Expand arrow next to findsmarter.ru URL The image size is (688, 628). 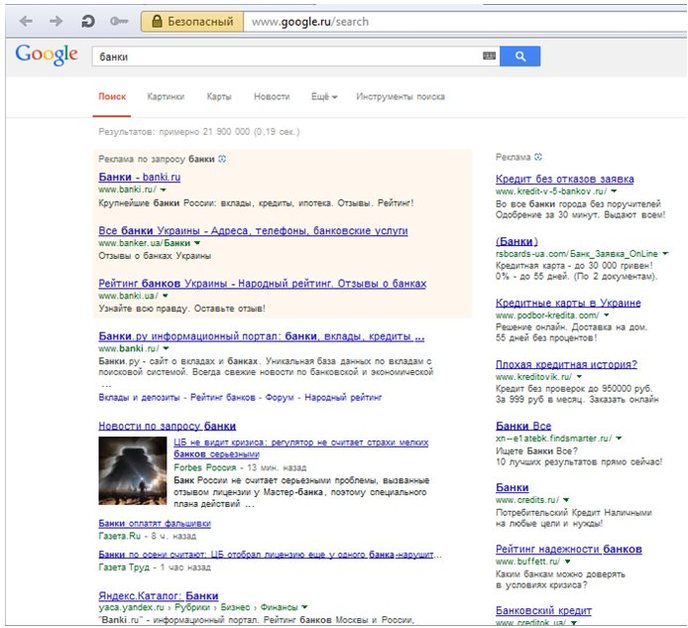coord(619,438)
